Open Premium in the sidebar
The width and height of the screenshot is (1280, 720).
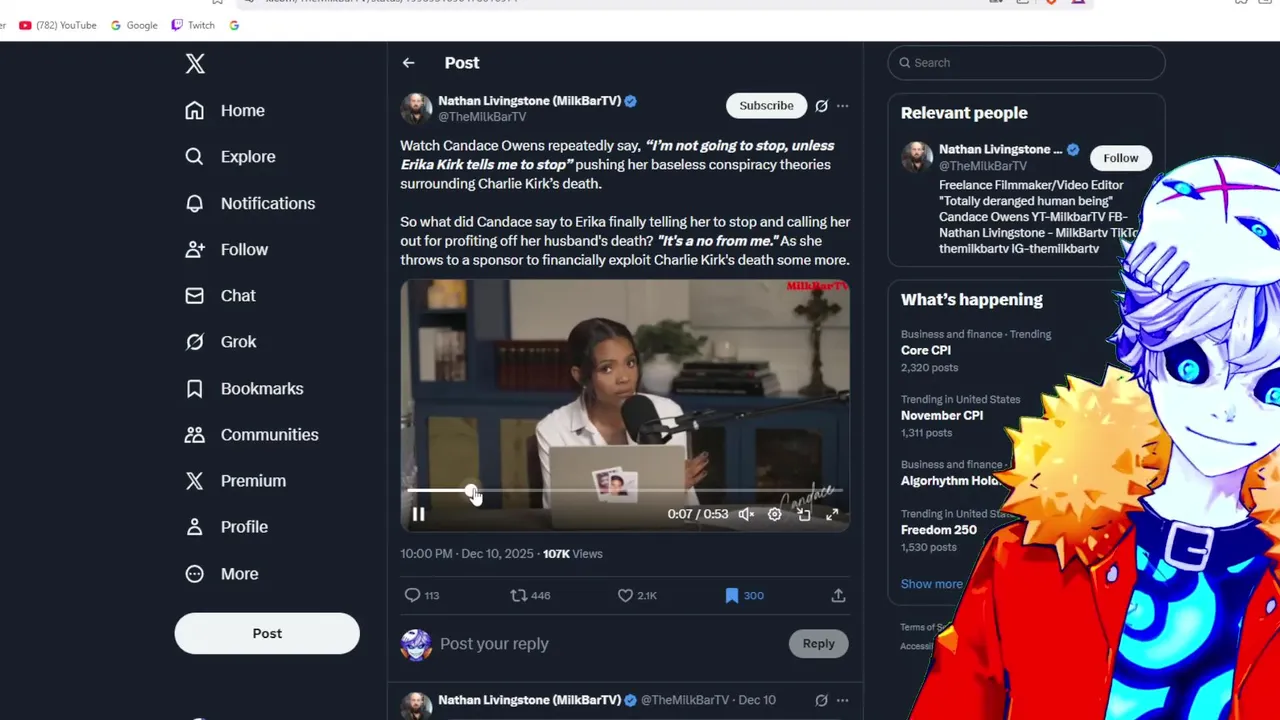click(235, 481)
